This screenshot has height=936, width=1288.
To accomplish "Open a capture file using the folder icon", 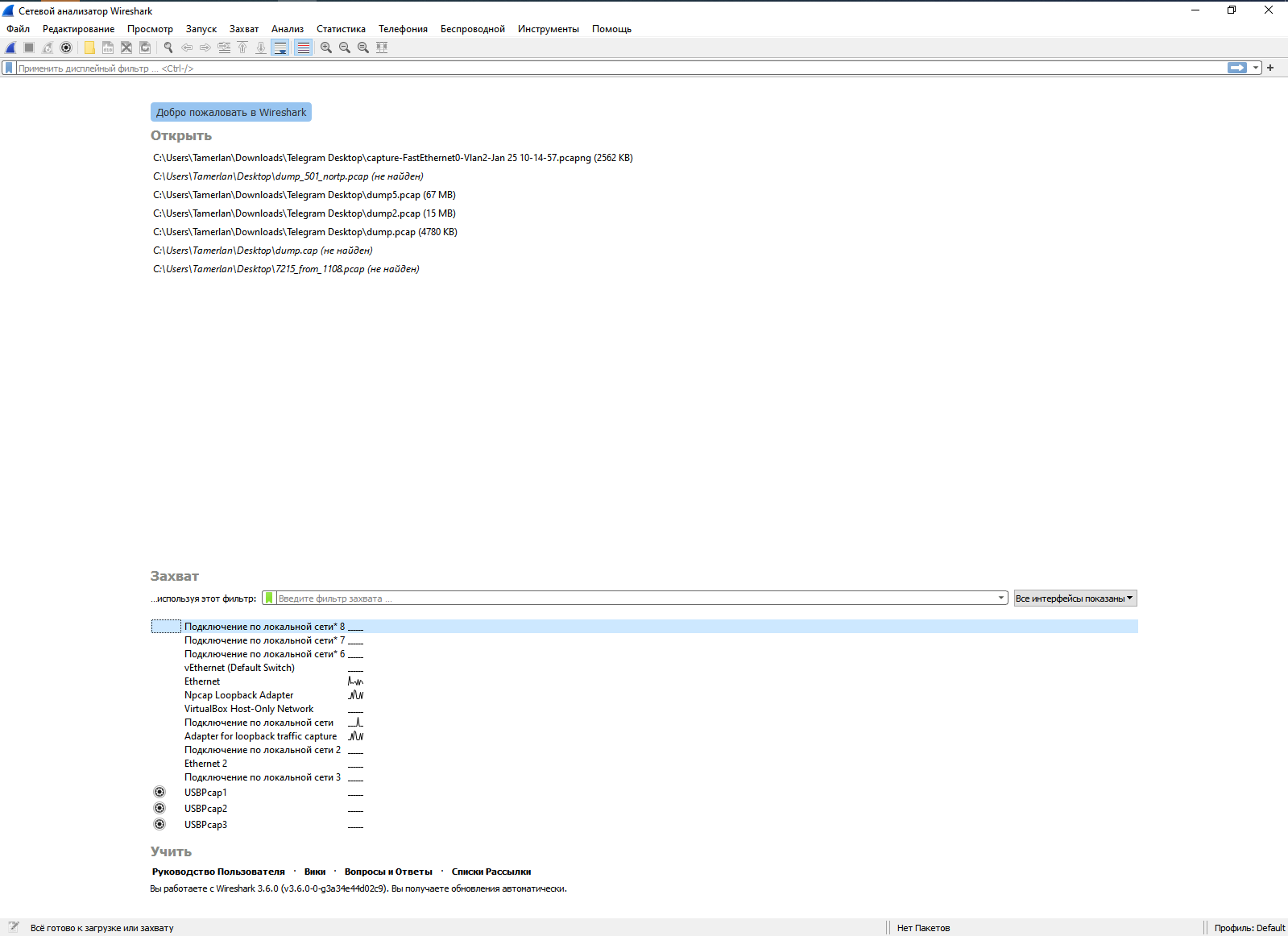I will 89,48.
